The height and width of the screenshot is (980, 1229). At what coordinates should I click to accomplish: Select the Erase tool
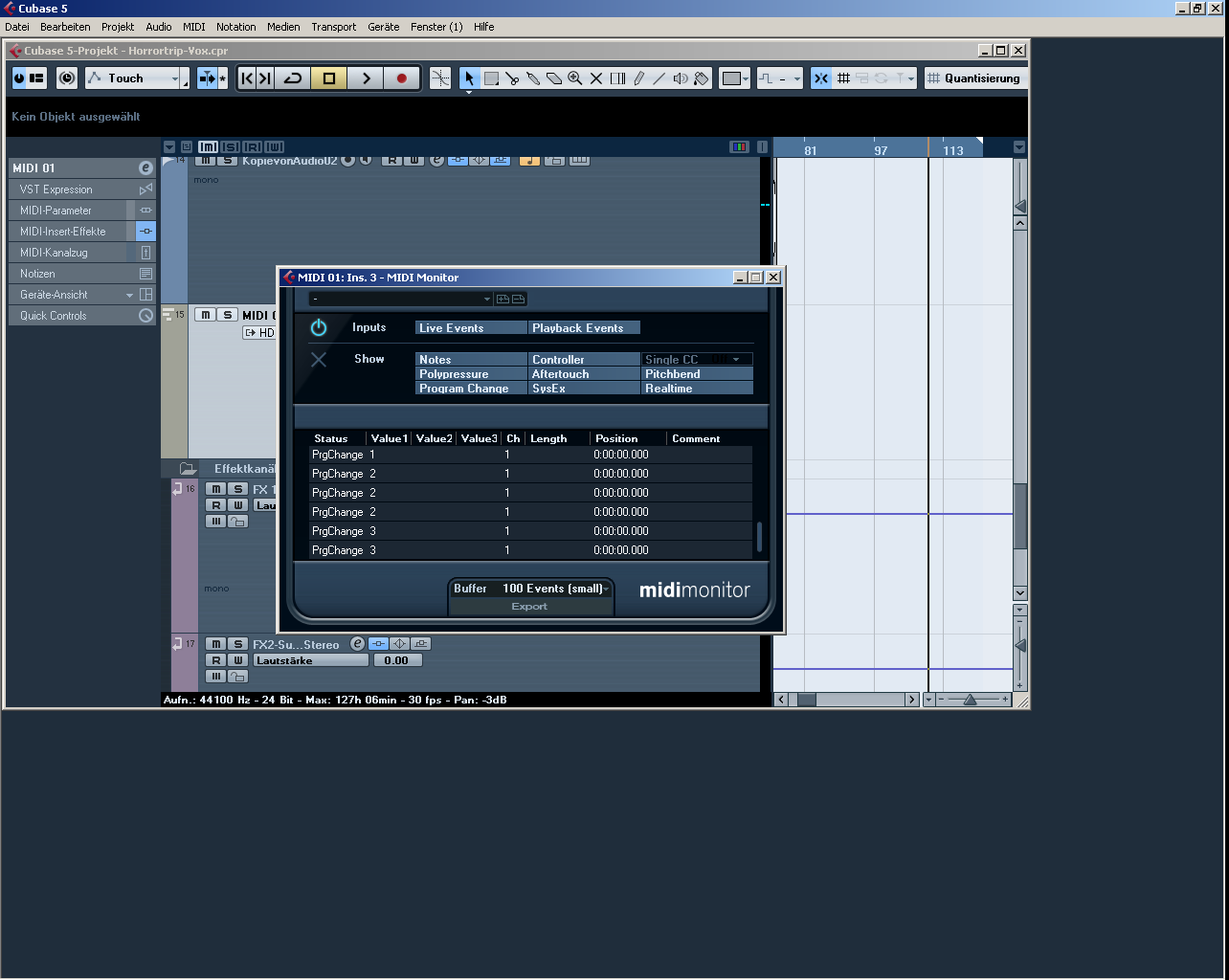point(554,78)
